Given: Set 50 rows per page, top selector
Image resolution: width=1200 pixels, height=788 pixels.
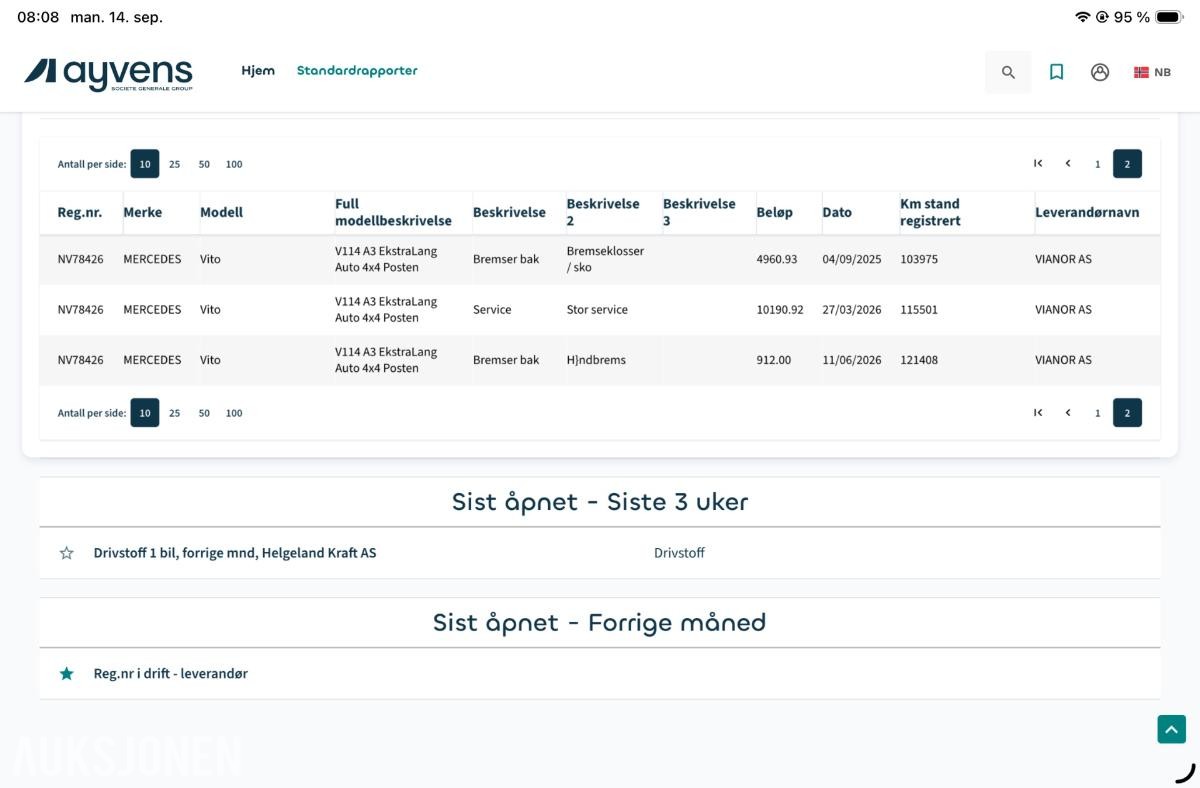Looking at the screenshot, I should (x=204, y=164).
